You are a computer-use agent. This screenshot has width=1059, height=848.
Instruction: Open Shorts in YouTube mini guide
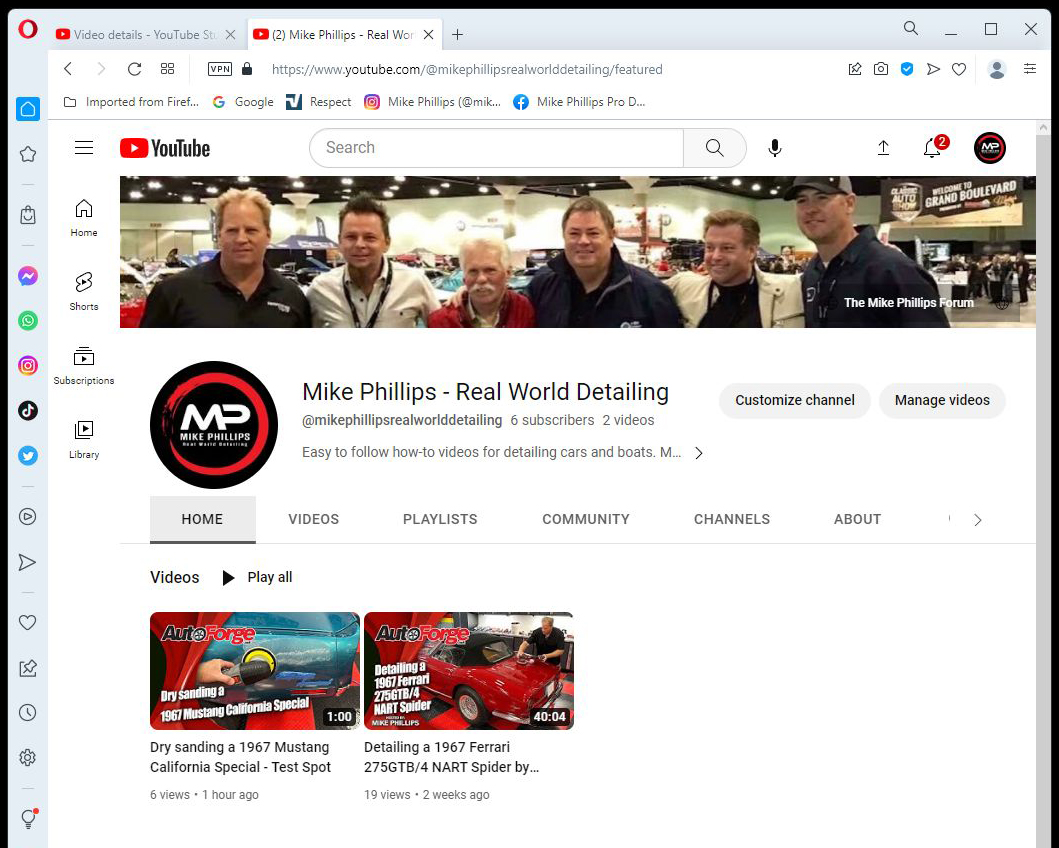tap(84, 292)
